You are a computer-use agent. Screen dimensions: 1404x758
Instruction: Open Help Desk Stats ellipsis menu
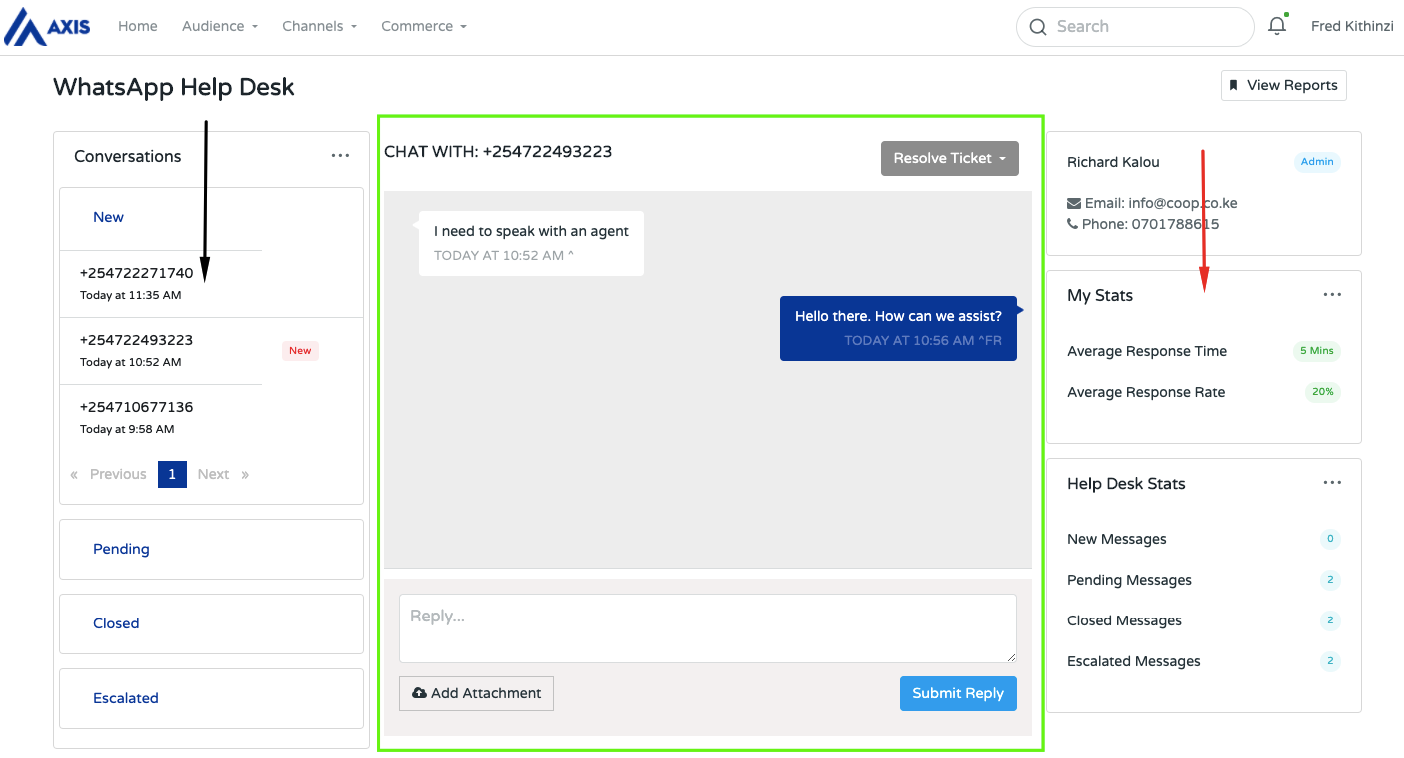coord(1332,483)
